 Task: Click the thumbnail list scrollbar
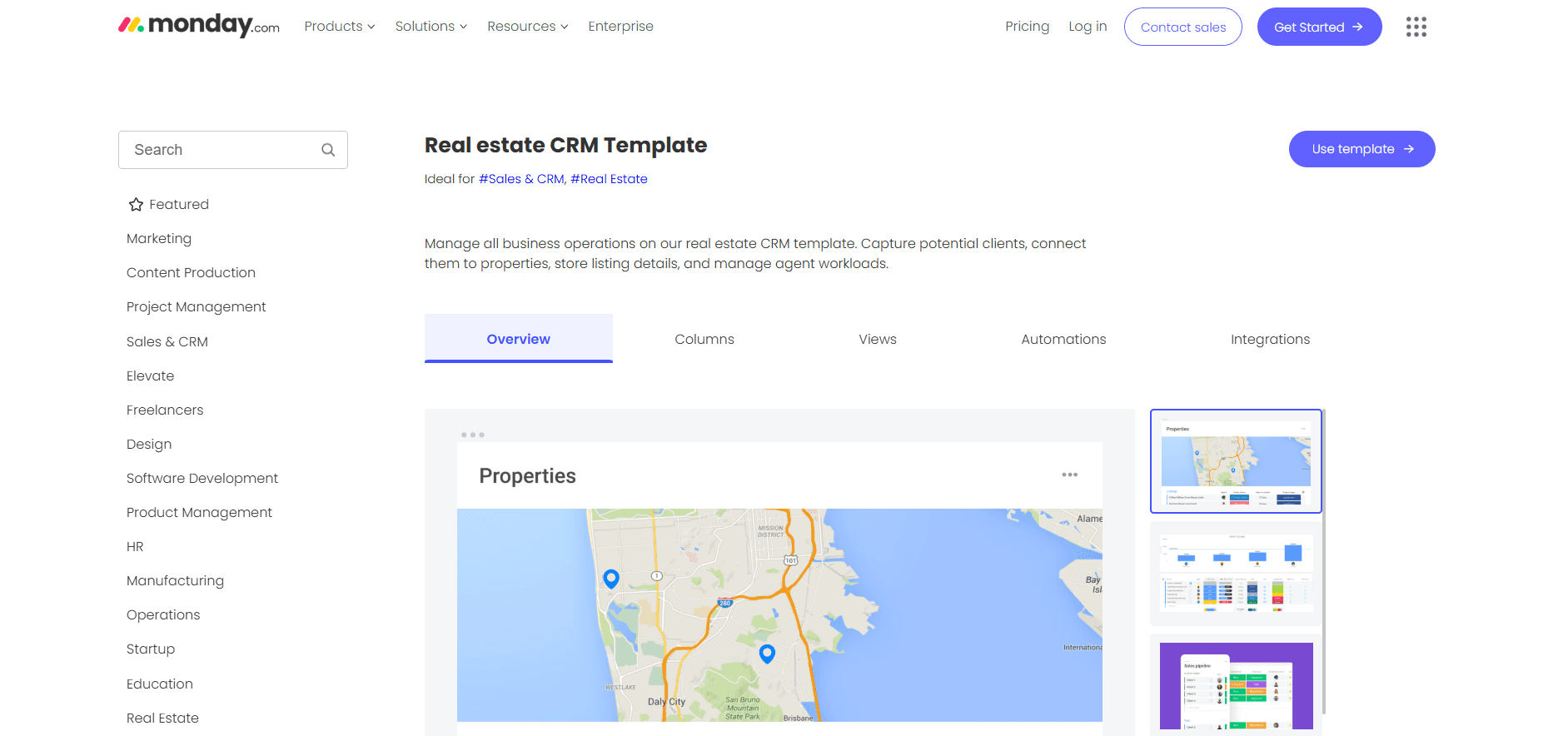tap(1324, 562)
